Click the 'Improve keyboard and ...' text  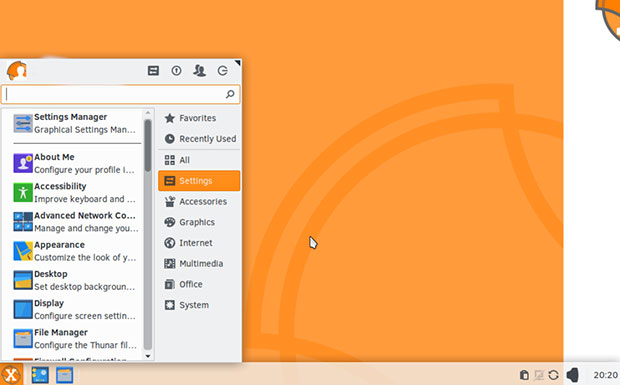coord(85,199)
